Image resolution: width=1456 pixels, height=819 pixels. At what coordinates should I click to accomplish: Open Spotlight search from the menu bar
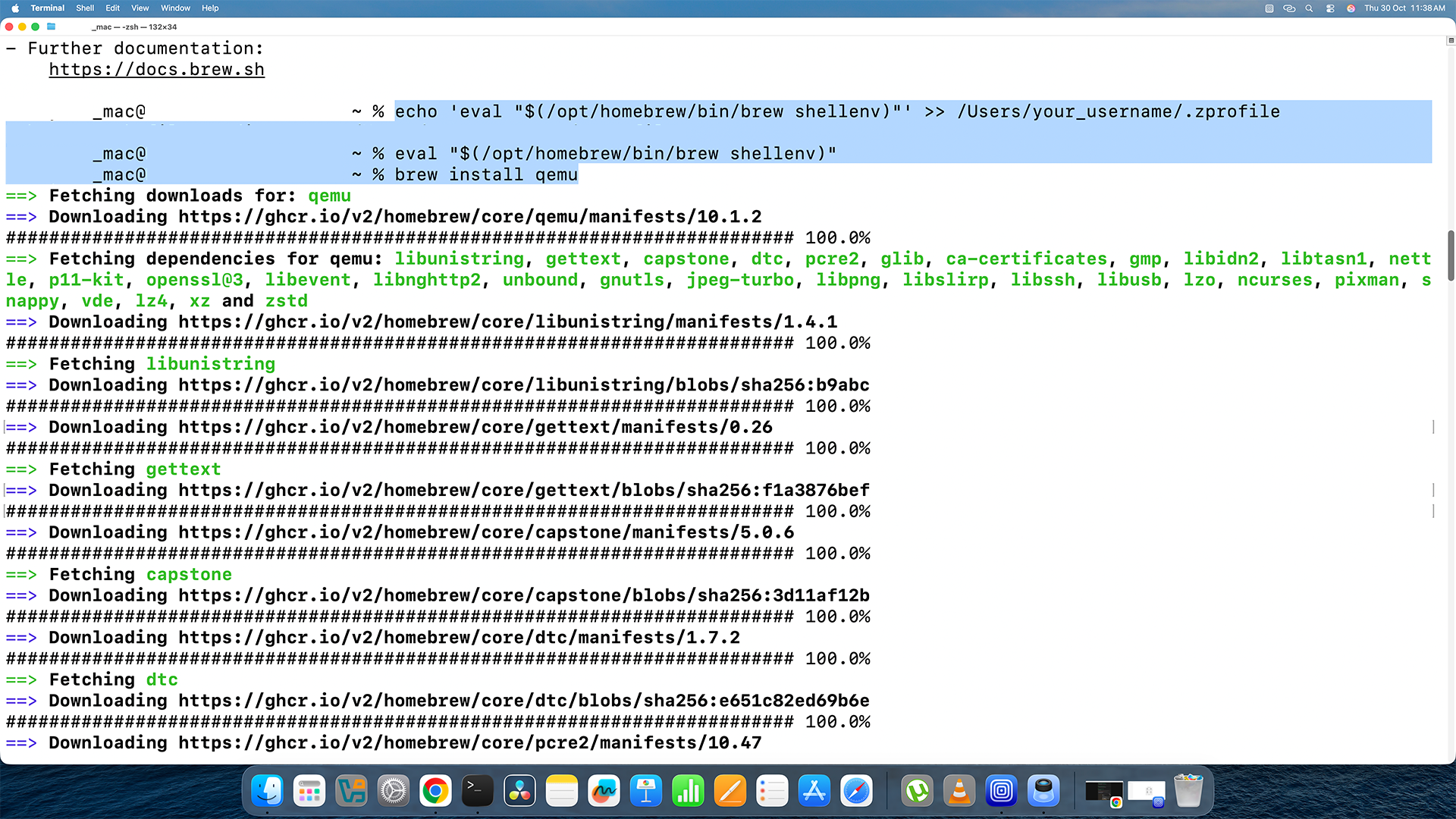click(x=1310, y=8)
